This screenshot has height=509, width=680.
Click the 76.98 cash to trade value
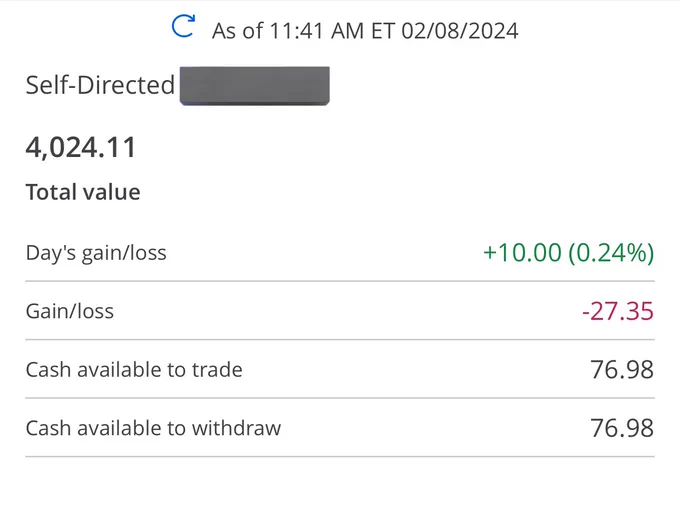[x=622, y=370]
